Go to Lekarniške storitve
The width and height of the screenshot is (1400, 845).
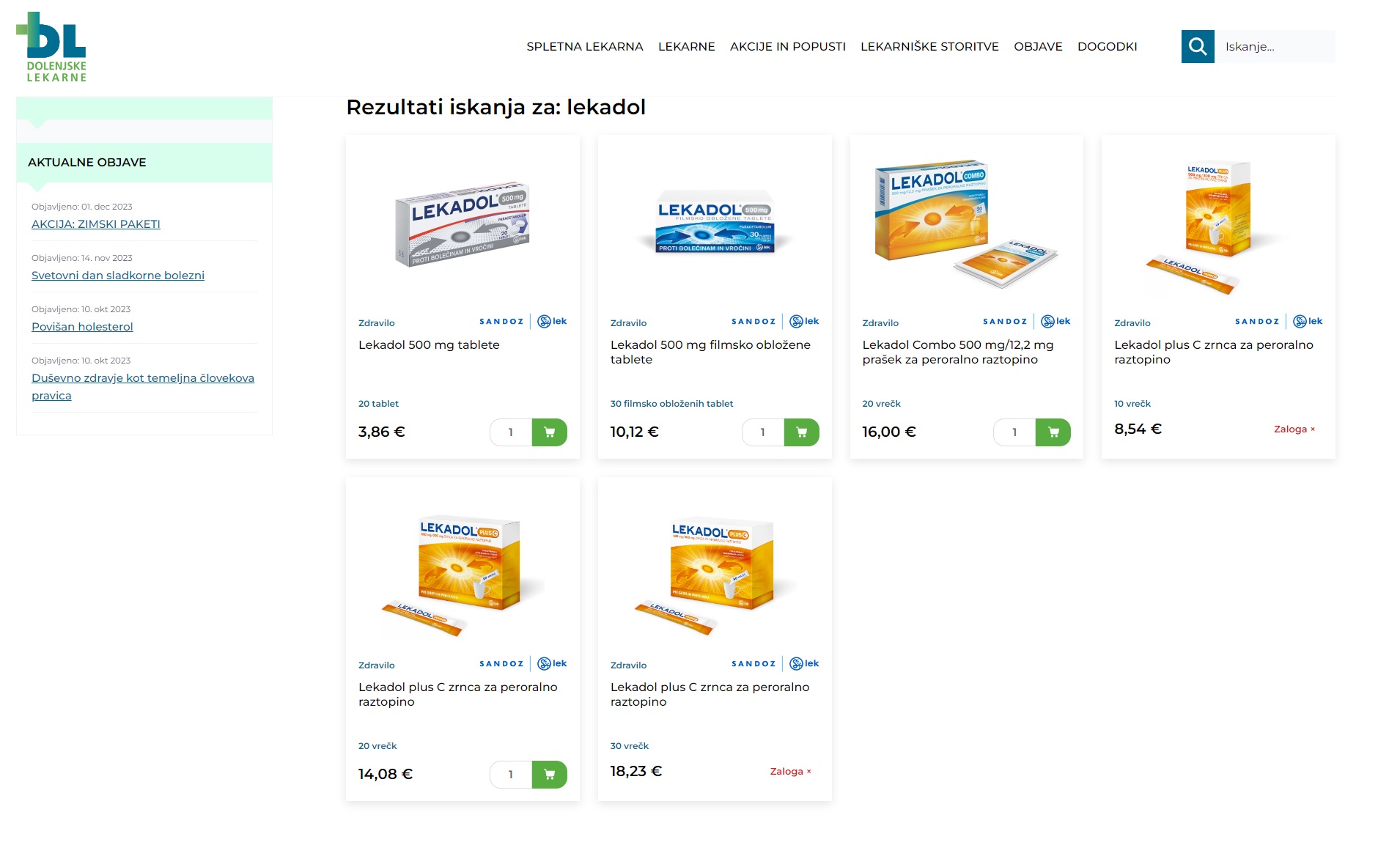[x=929, y=46]
